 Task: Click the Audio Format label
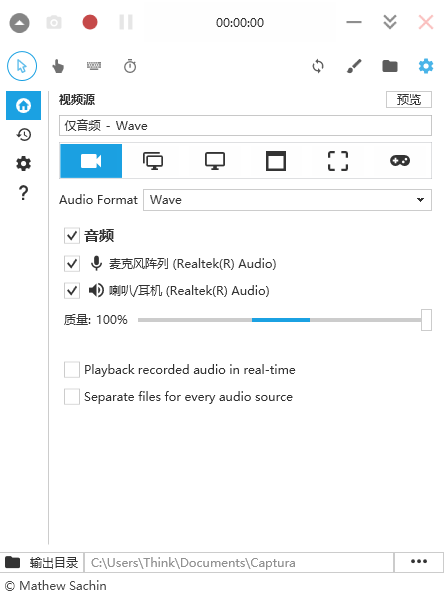coord(98,200)
